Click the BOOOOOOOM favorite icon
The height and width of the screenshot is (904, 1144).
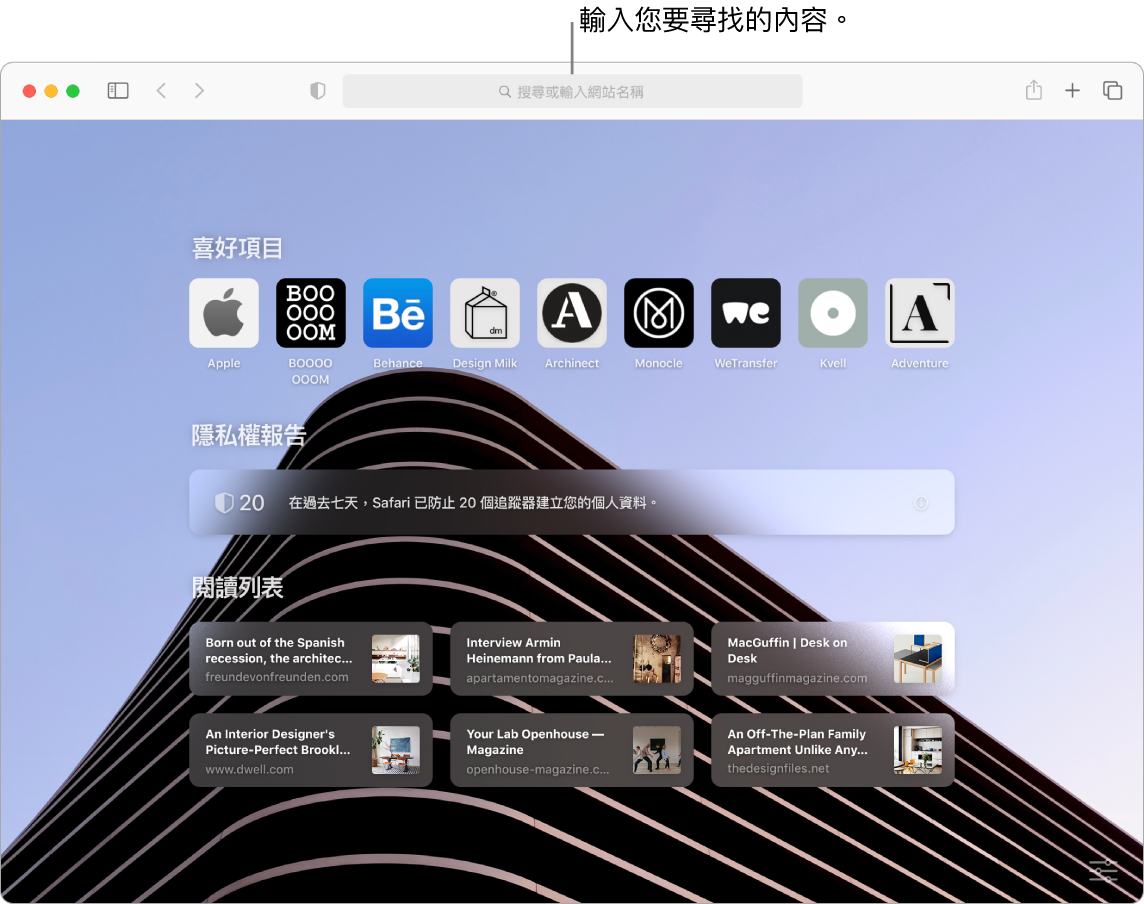tap(310, 313)
